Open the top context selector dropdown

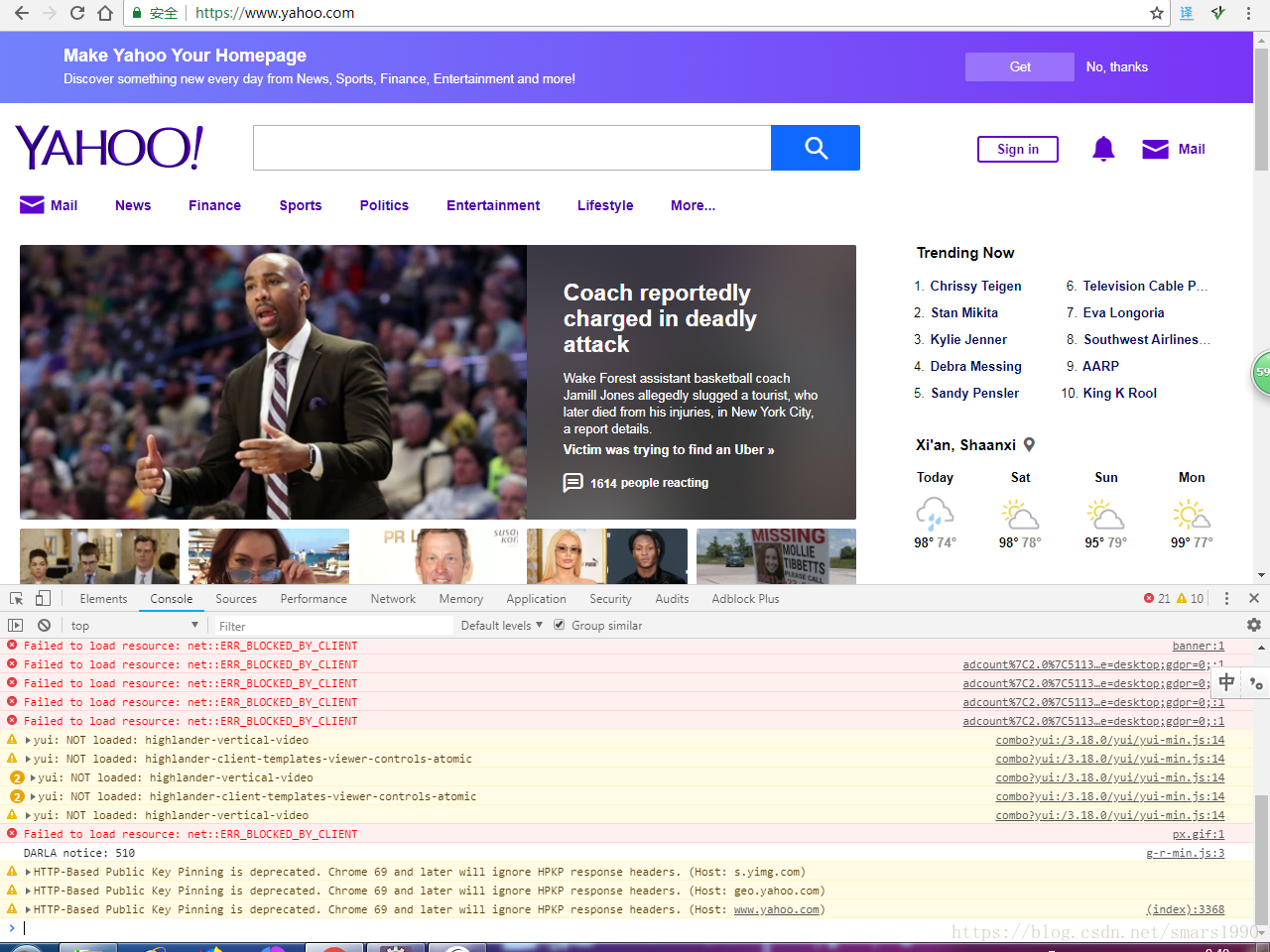tap(134, 626)
